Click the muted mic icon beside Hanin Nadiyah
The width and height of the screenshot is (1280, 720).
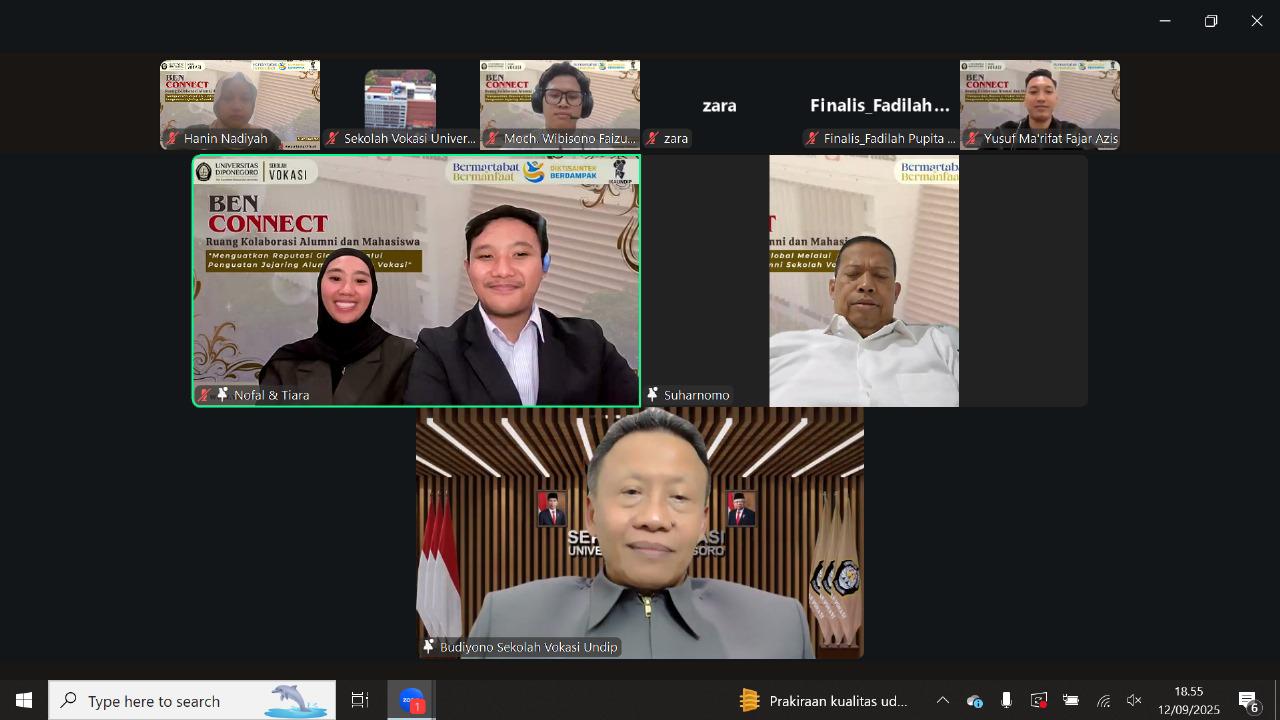172,139
